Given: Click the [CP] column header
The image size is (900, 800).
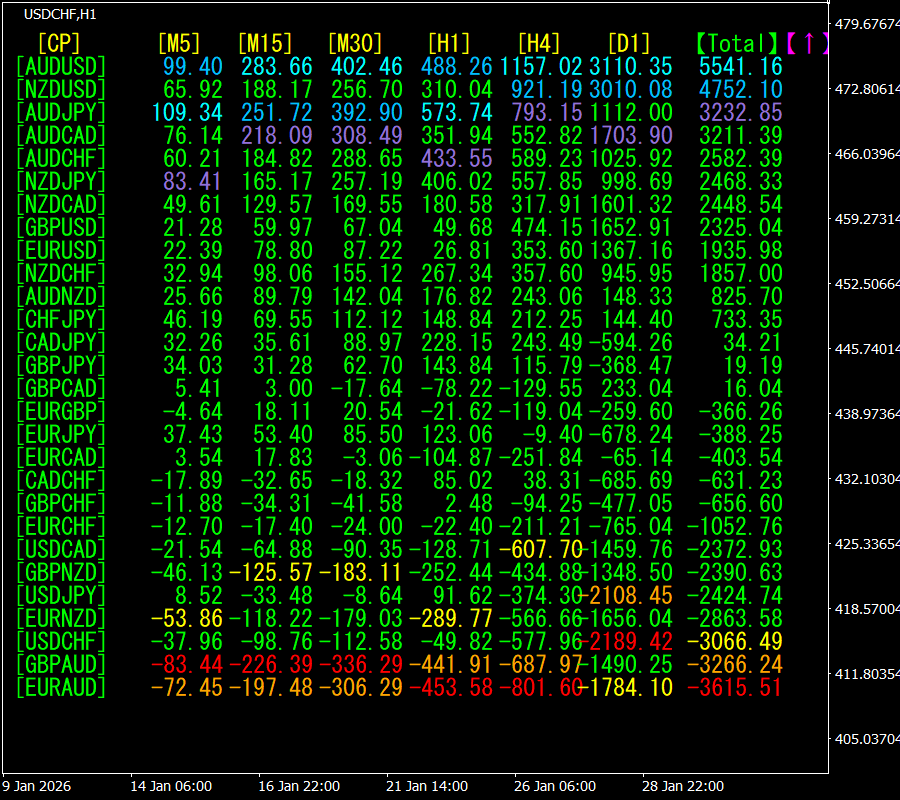Looking at the screenshot, I should coord(59,43).
